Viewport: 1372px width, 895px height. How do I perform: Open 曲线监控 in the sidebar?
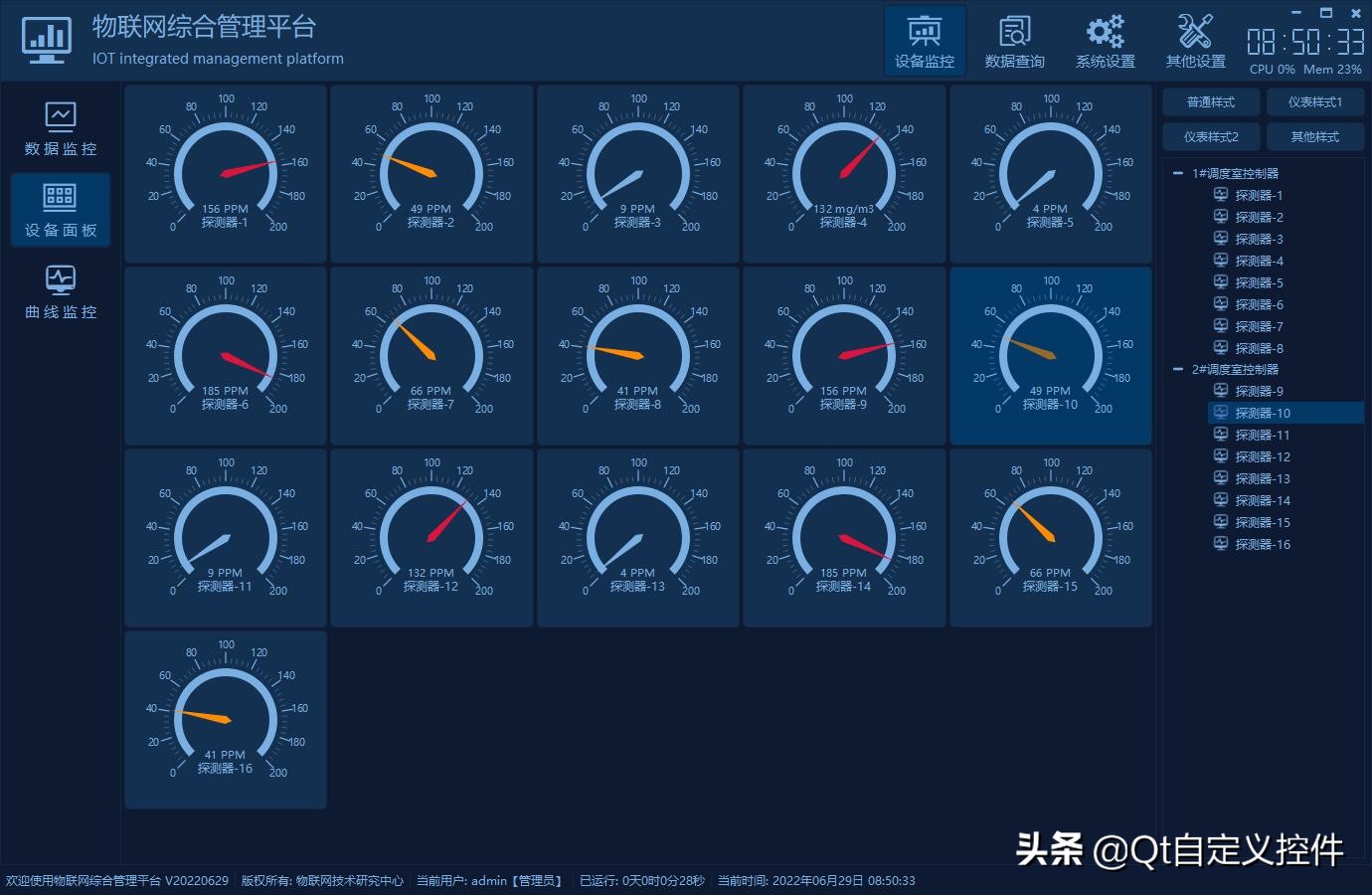[x=61, y=292]
